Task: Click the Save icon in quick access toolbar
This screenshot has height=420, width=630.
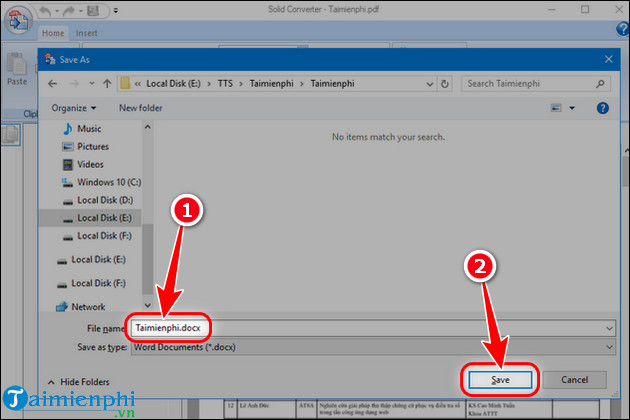Action: point(93,11)
